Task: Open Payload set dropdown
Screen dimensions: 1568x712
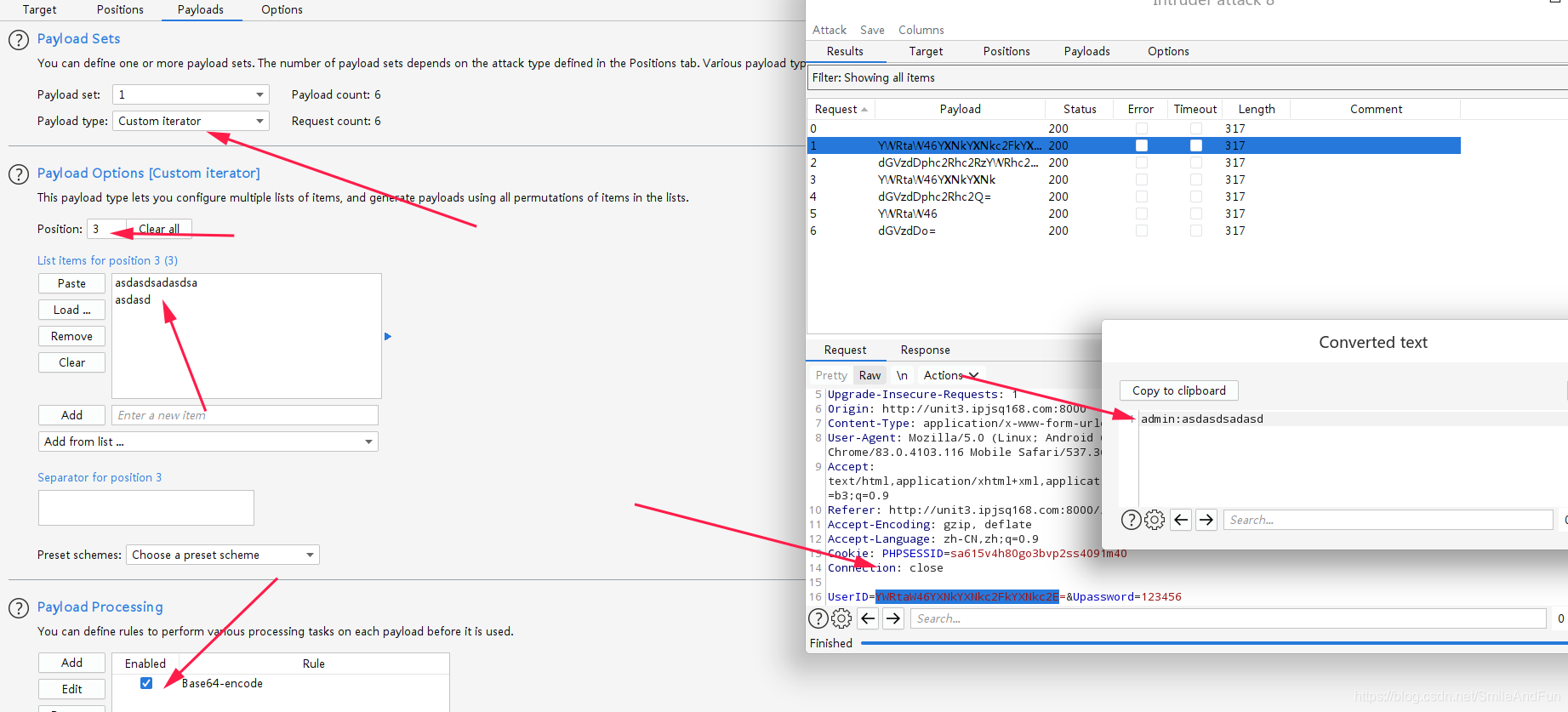Action: coord(191,94)
